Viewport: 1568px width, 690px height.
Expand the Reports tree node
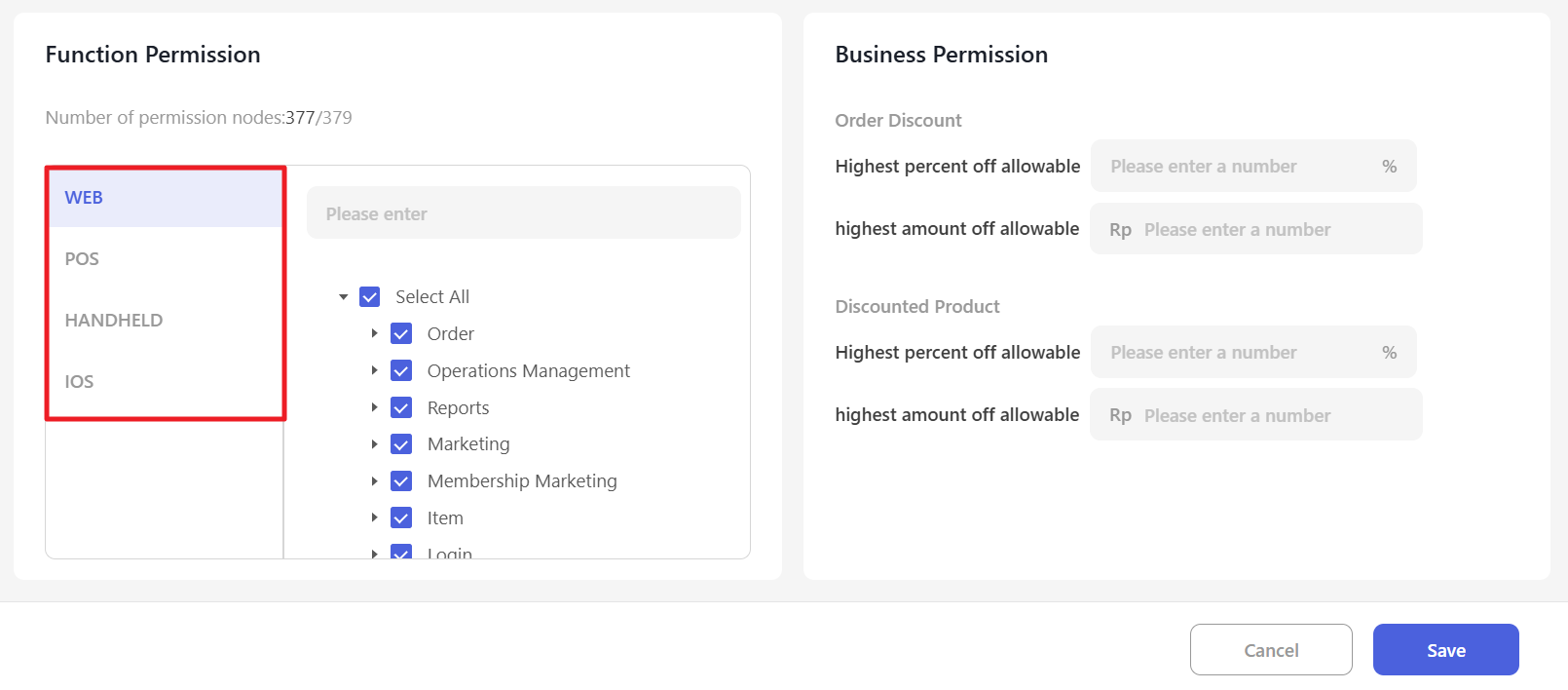pos(374,408)
